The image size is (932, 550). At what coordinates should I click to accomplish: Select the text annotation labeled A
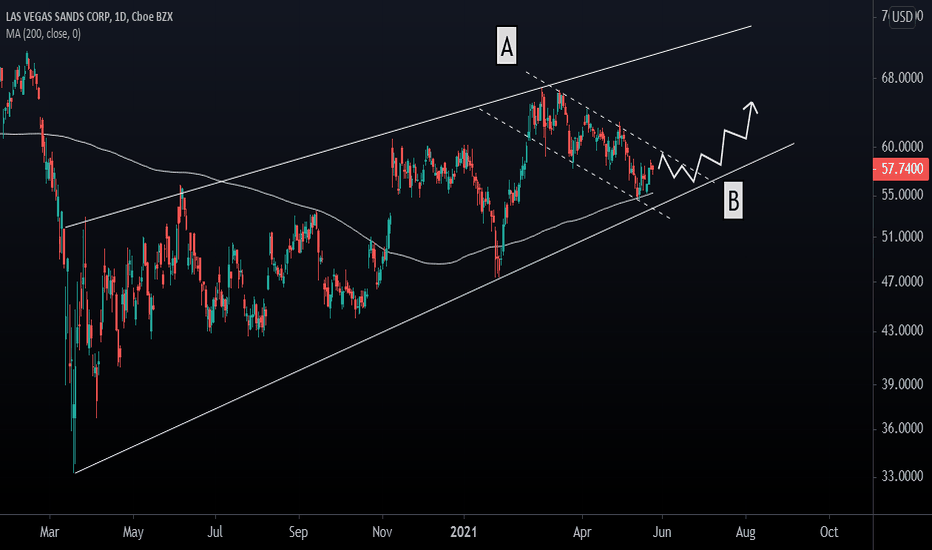(506, 46)
